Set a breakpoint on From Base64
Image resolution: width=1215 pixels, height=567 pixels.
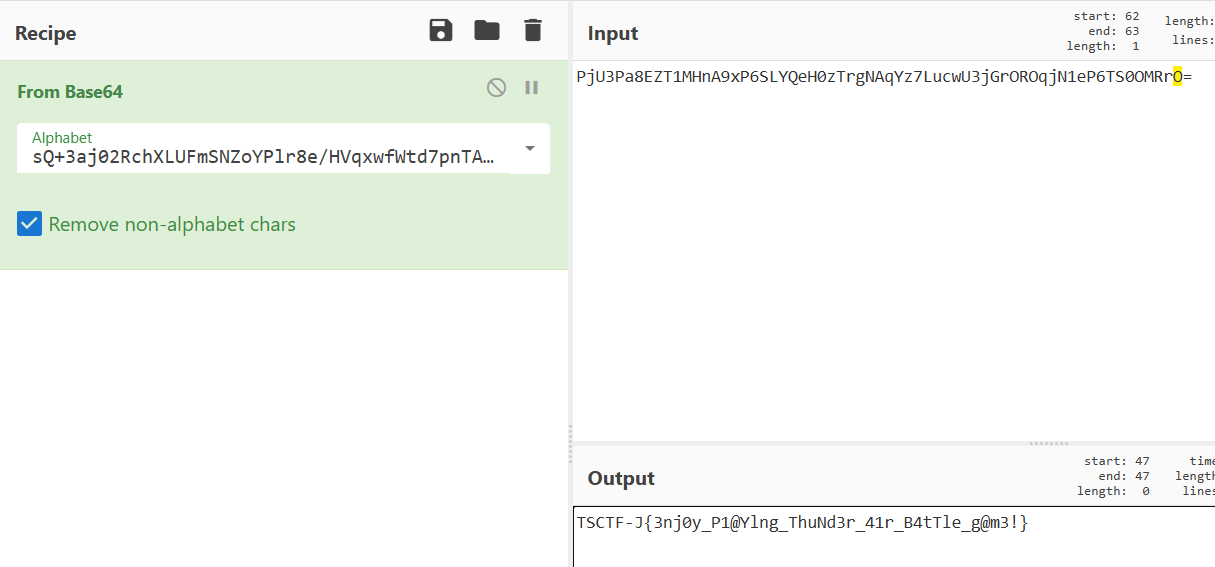(x=532, y=88)
